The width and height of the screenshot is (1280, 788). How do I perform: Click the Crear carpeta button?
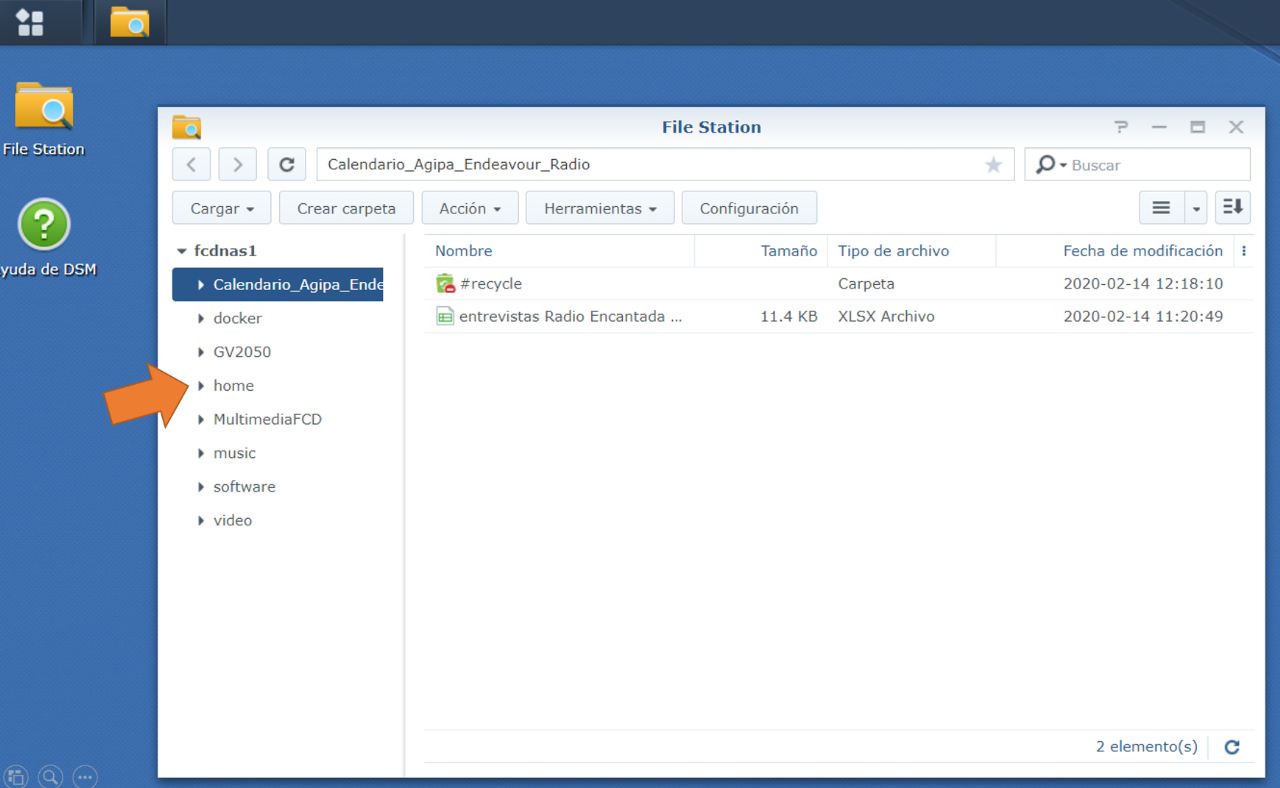(x=346, y=208)
